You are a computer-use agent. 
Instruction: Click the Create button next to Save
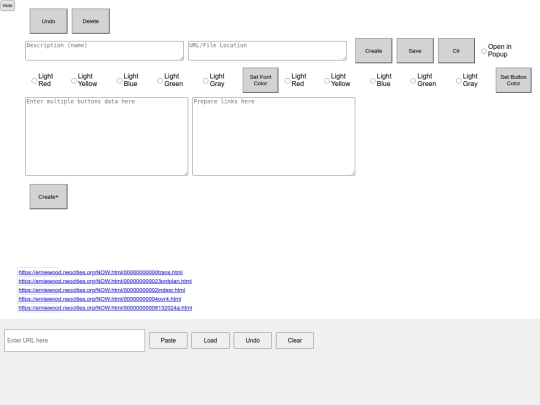(x=374, y=51)
